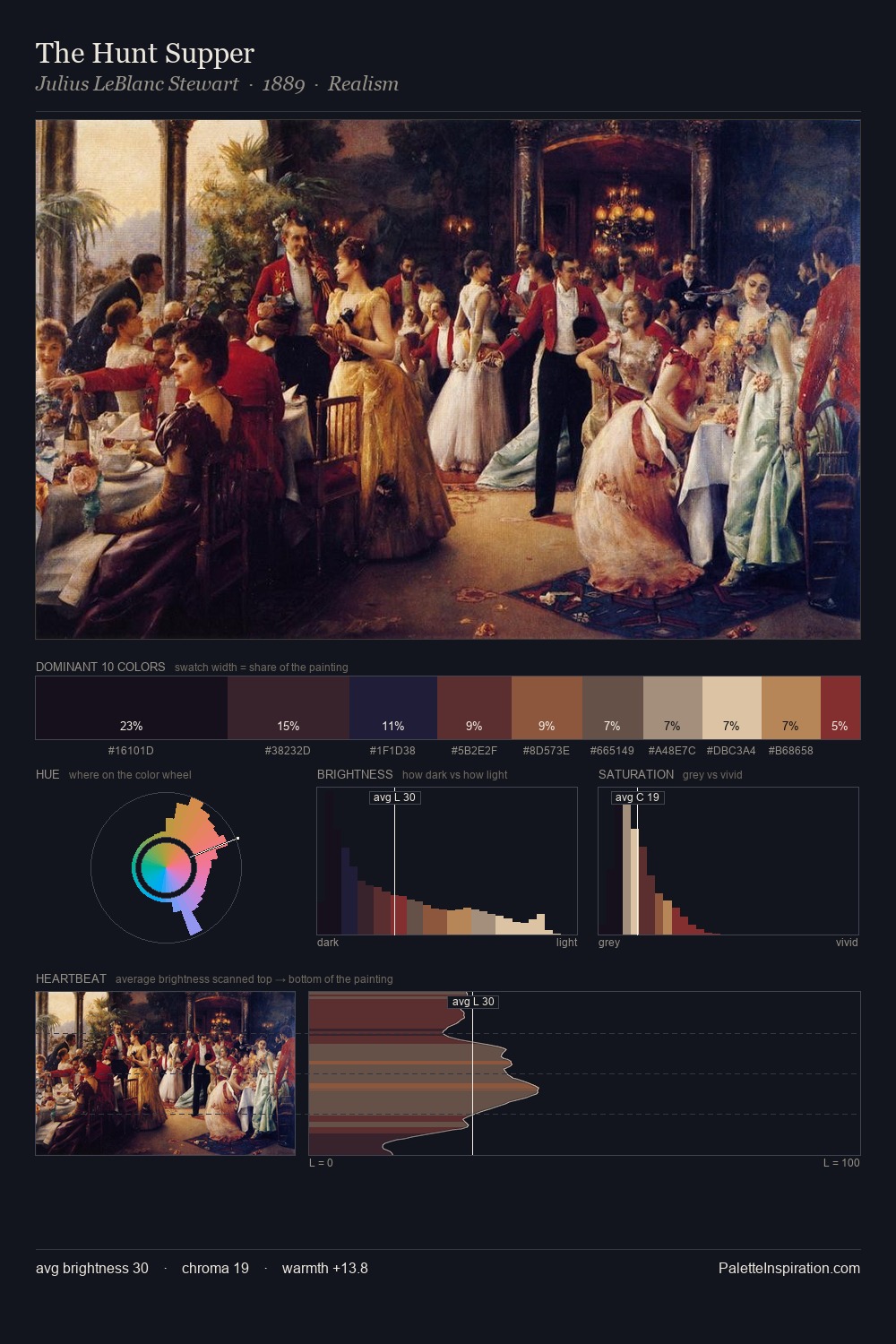Click the avg L 30 label in Heartbeat
Image resolution: width=896 pixels, height=1344 pixels.
click(x=473, y=1002)
